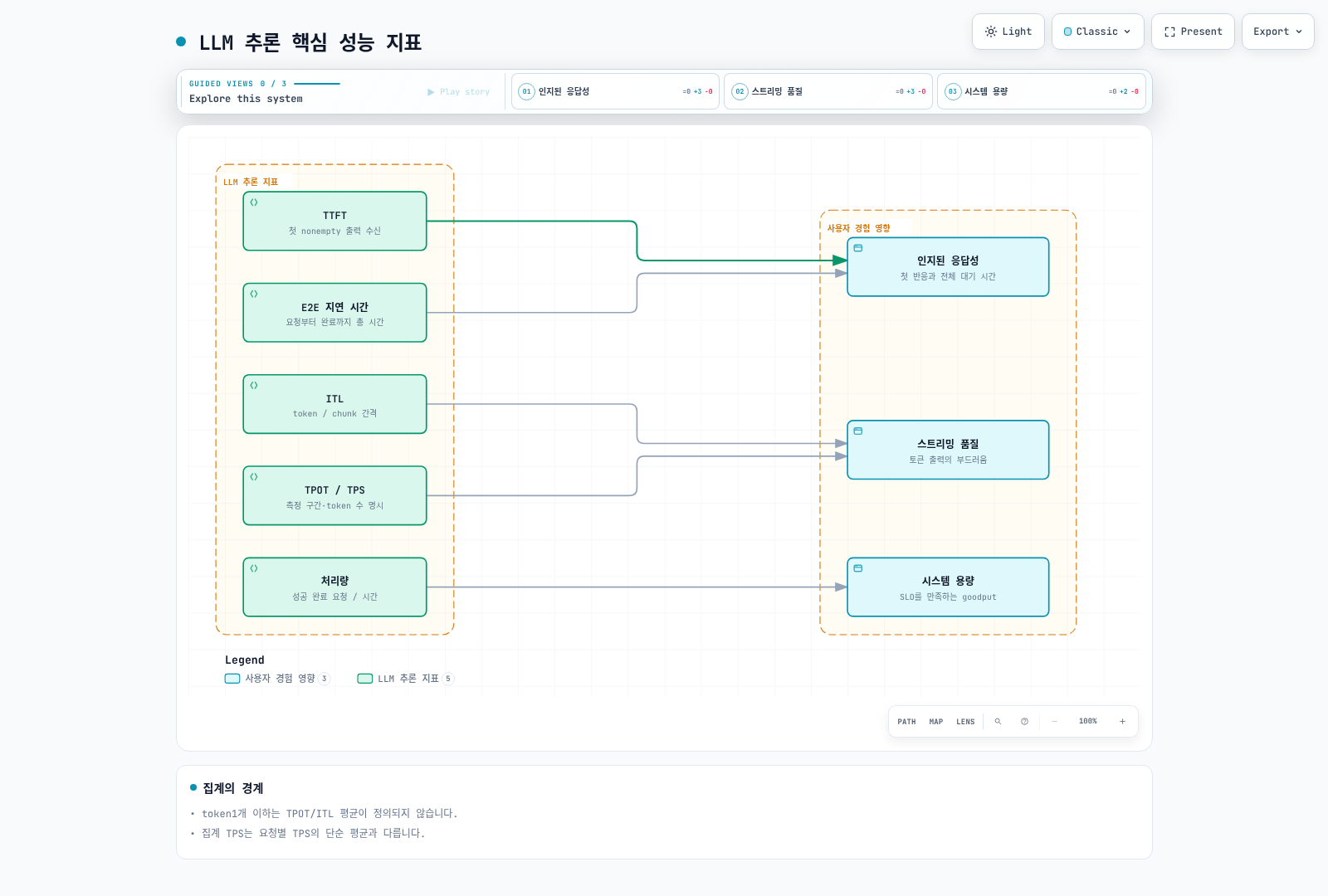
Task: Click the window icon on 시스템 용량 node
Action: click(x=858, y=568)
